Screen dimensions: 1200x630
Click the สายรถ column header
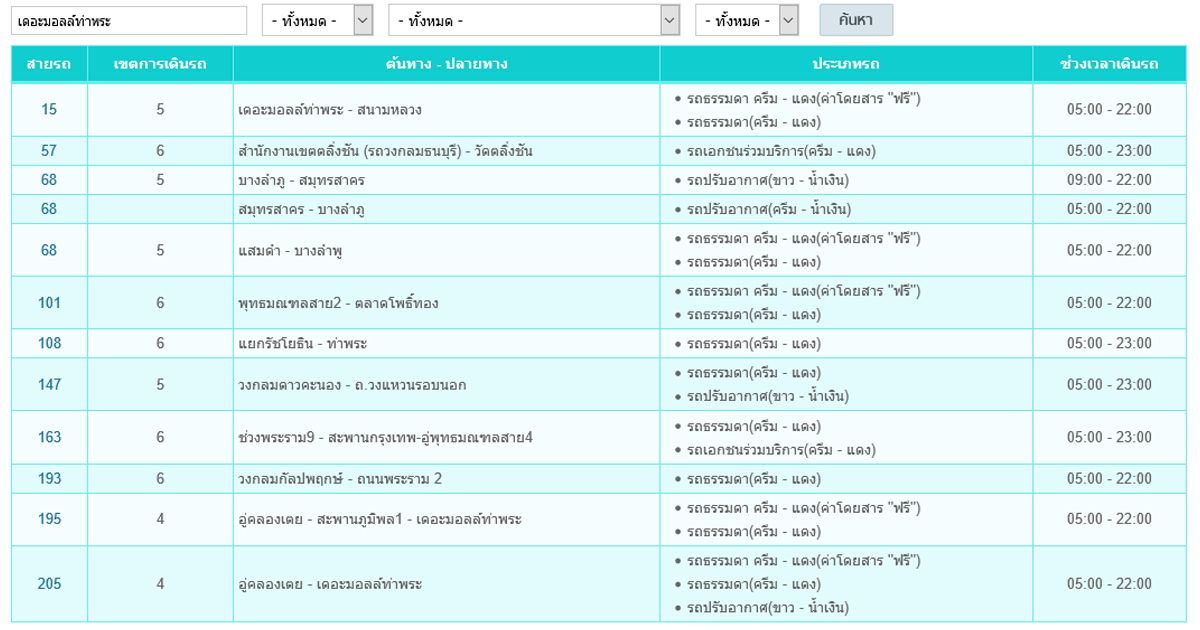click(x=49, y=64)
